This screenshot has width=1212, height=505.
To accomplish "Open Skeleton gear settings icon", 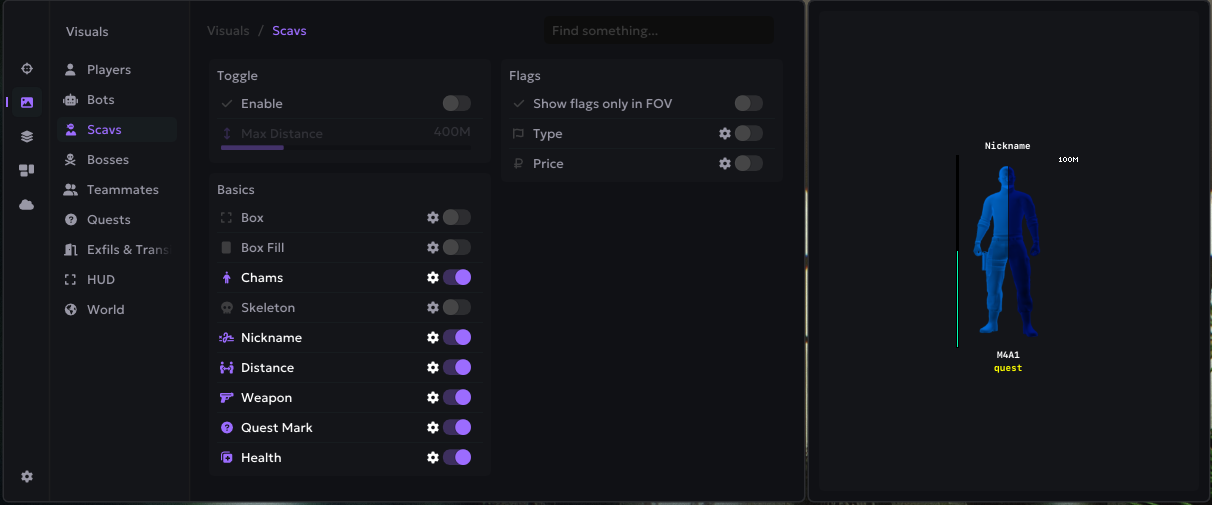I will (433, 308).
